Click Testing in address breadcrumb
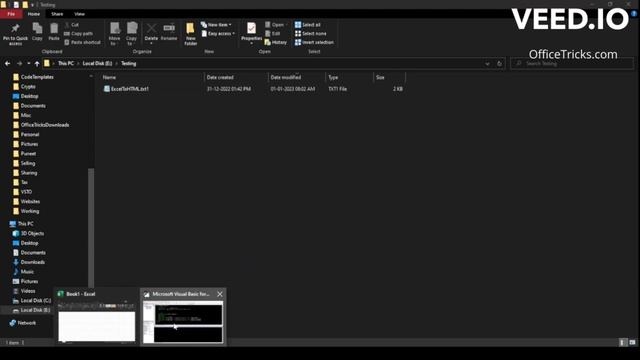Screen dimensions: 640x360 point(129,64)
